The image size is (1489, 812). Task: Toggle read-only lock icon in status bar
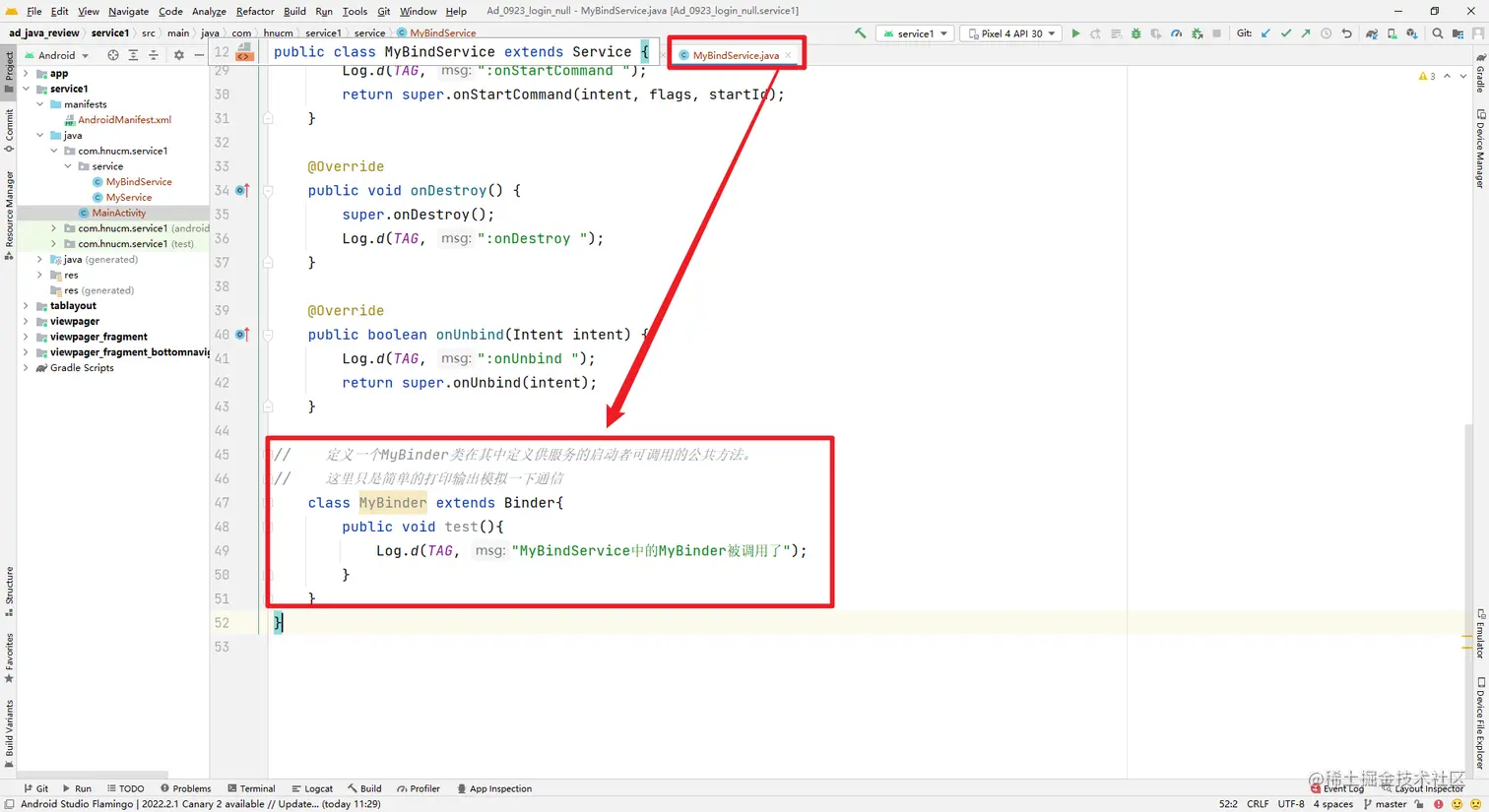1419,804
